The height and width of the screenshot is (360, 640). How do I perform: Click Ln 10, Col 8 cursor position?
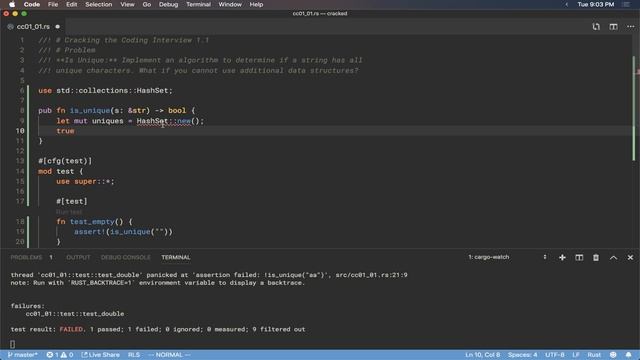[x=482, y=355]
